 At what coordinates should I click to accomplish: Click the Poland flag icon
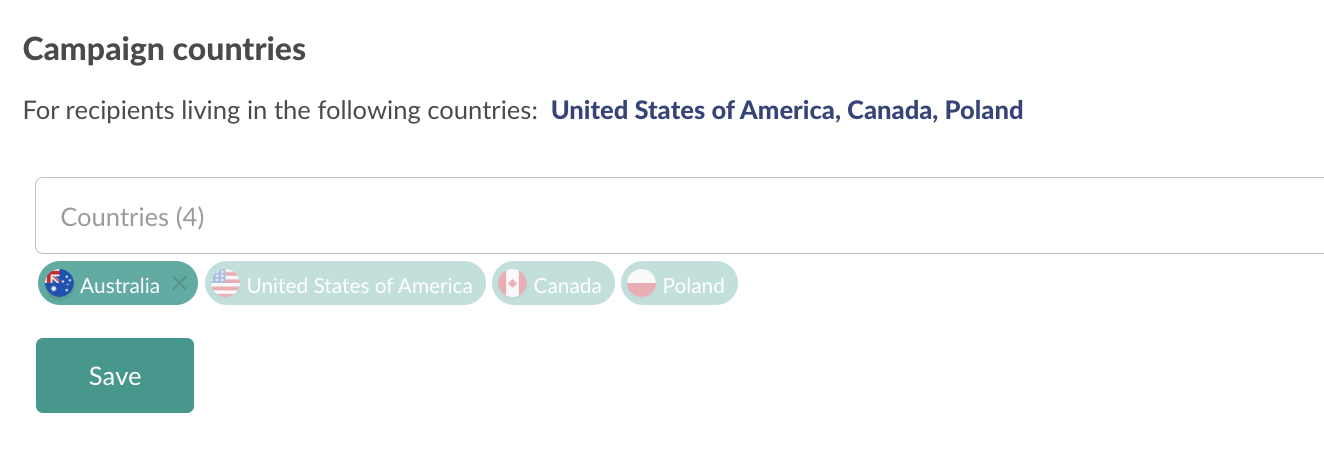tap(641, 284)
